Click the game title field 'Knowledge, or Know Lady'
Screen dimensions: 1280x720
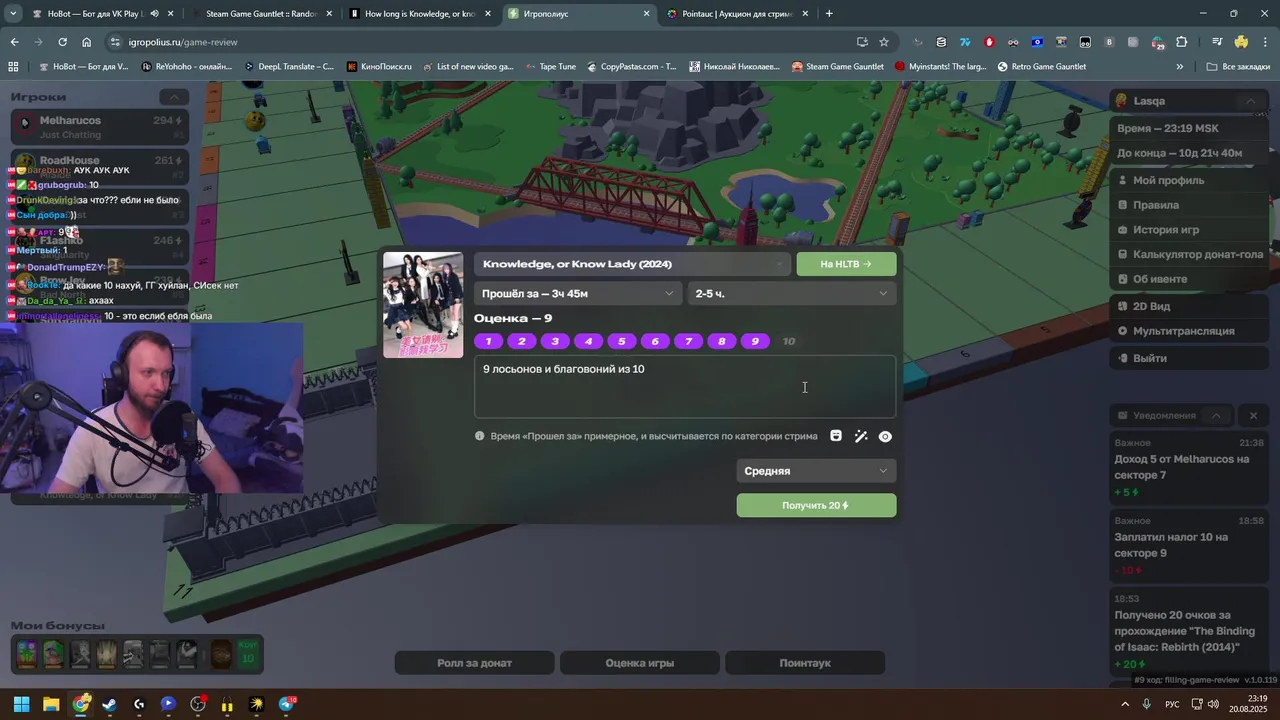tap(632, 264)
